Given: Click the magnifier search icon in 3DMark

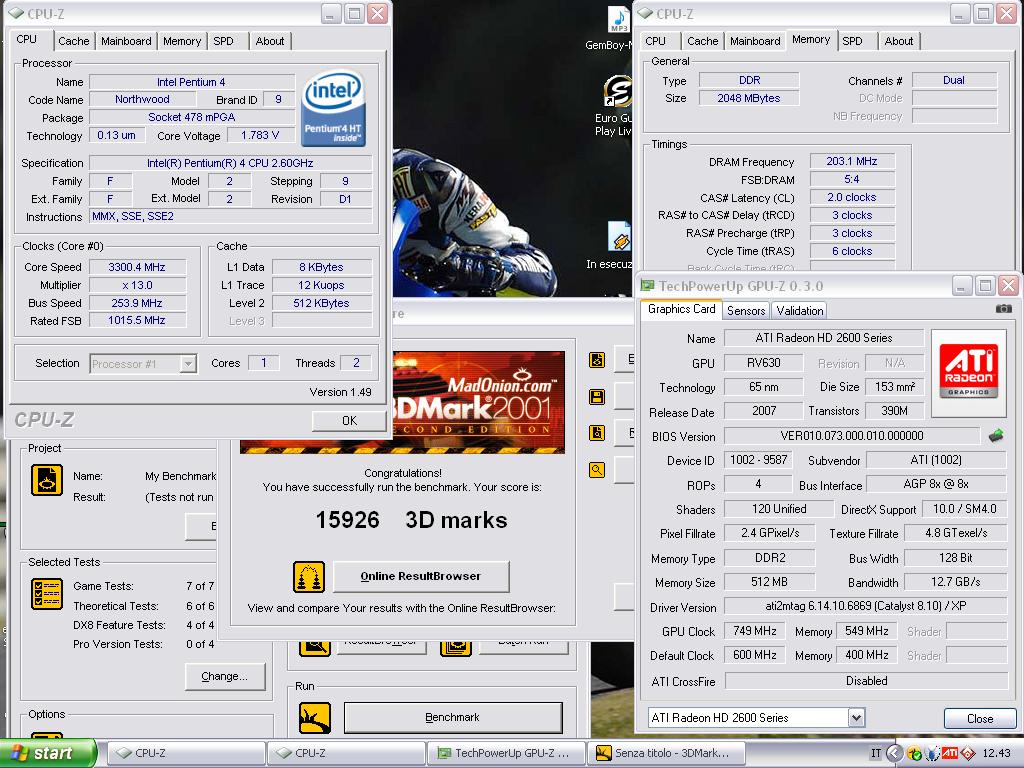Looking at the screenshot, I should coord(597,470).
